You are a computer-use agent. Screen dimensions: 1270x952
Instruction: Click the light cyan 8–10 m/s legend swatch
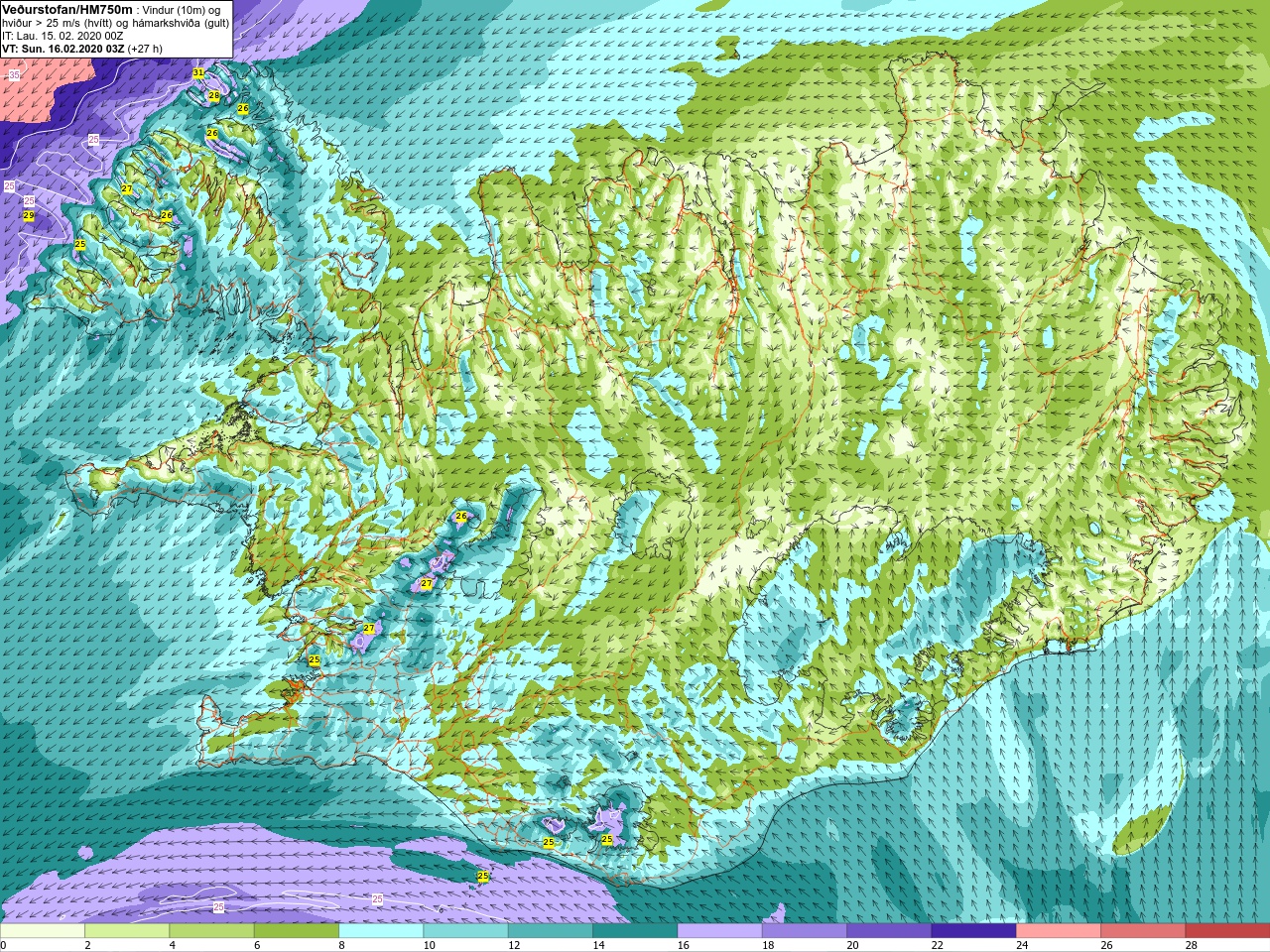click(x=381, y=931)
